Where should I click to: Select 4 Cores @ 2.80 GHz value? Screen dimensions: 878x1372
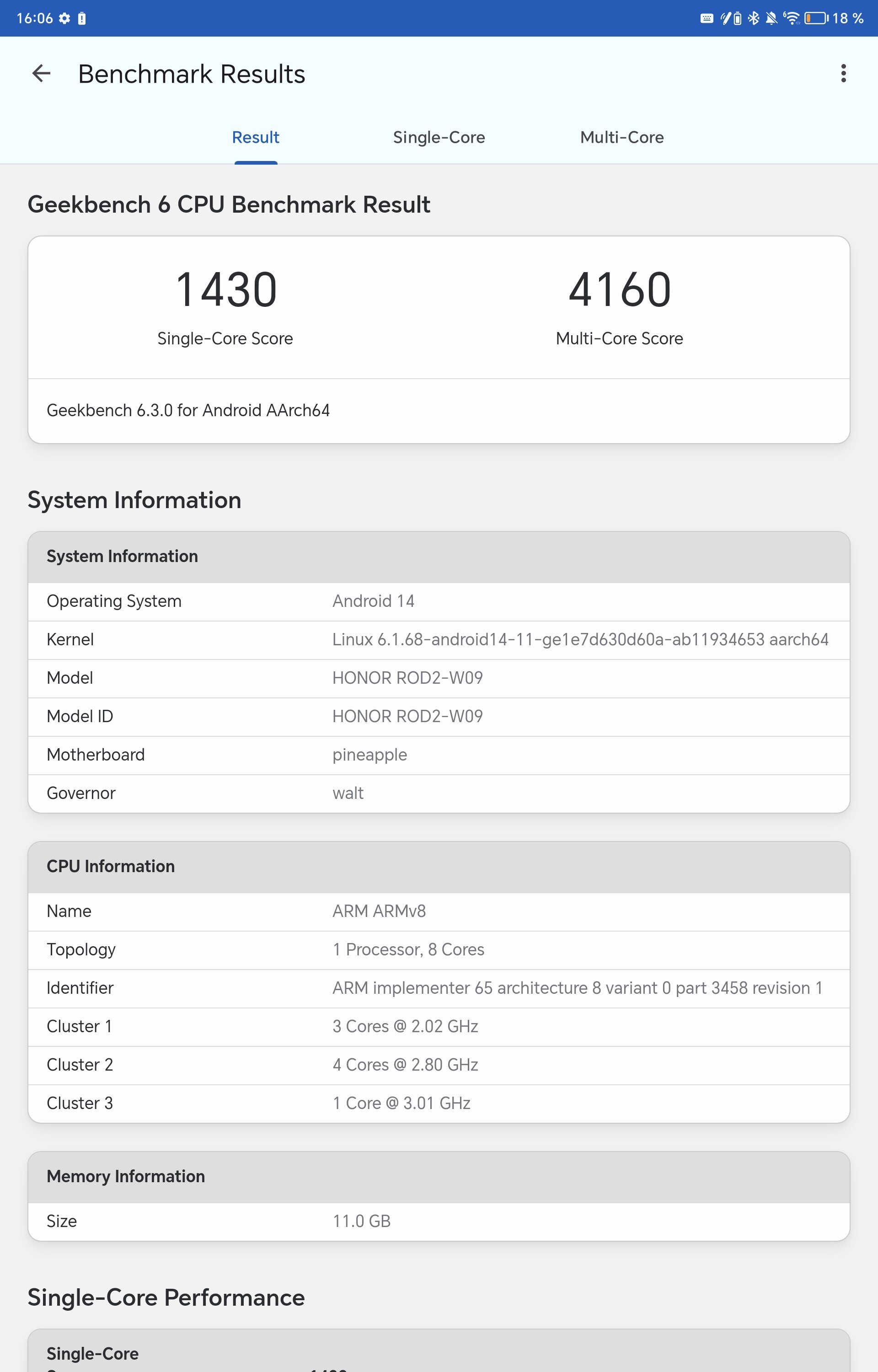coord(405,1065)
